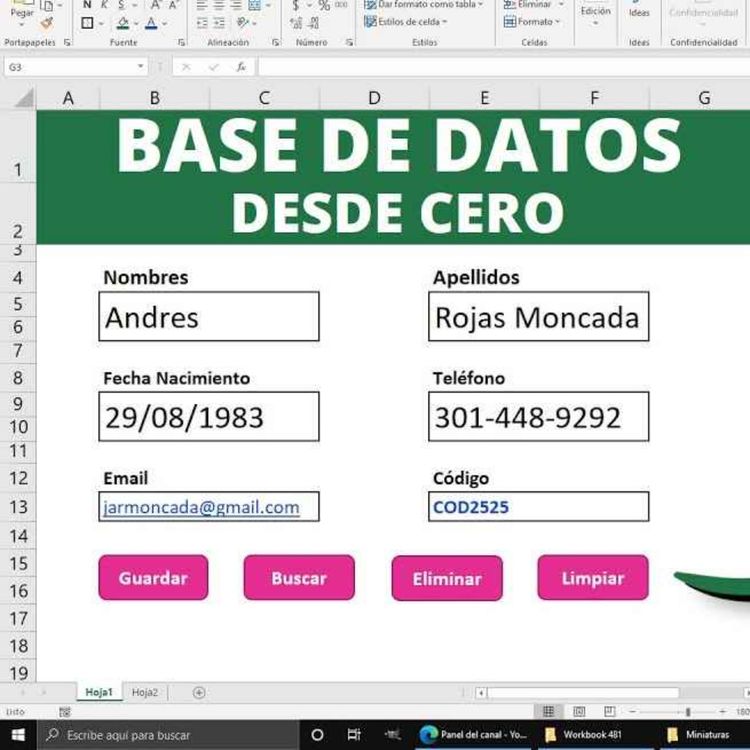Increase font size with the larger A icon
This screenshot has width=750, height=750.
click(155, 5)
